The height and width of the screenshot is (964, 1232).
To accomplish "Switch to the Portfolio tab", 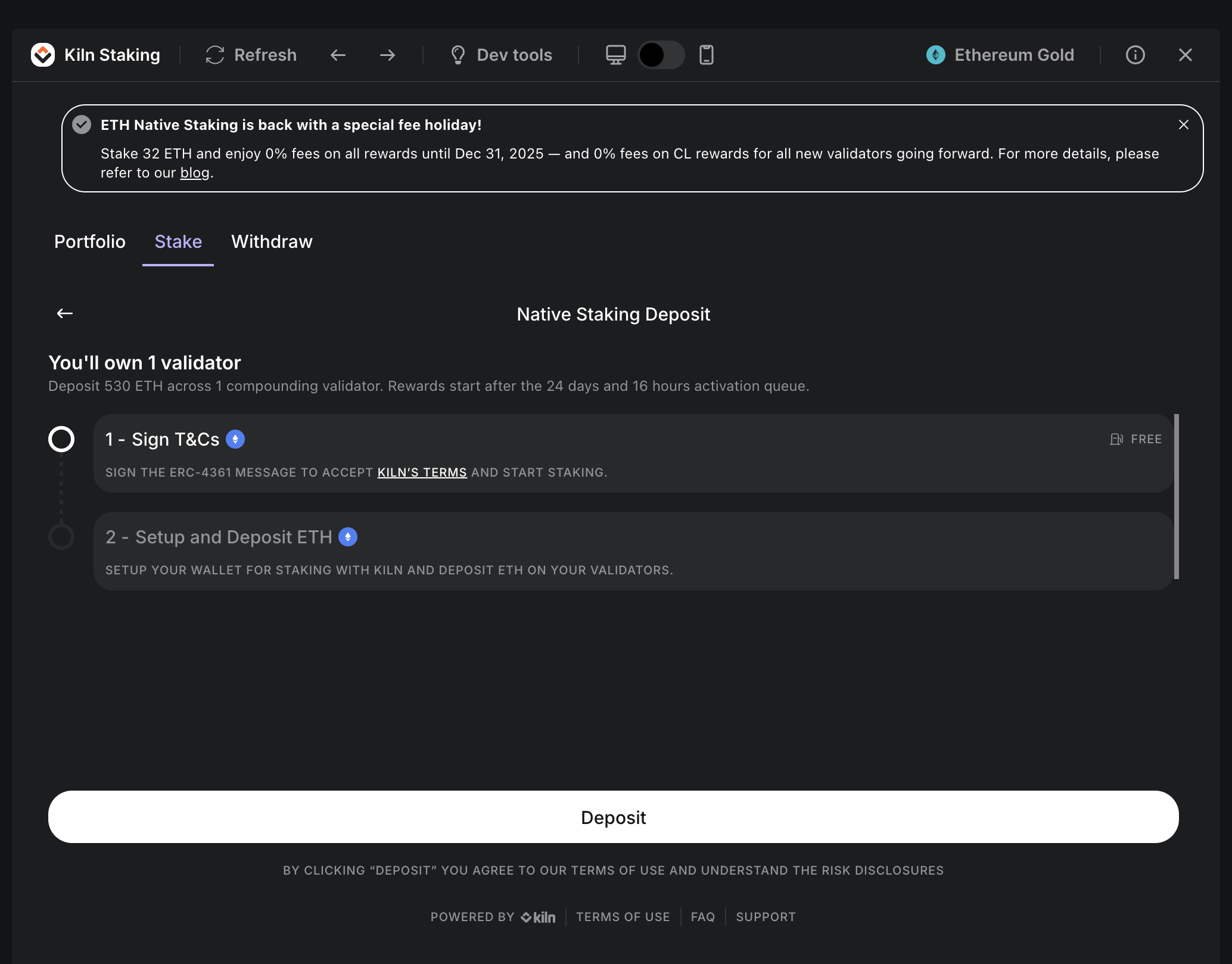I will pyautogui.click(x=90, y=241).
